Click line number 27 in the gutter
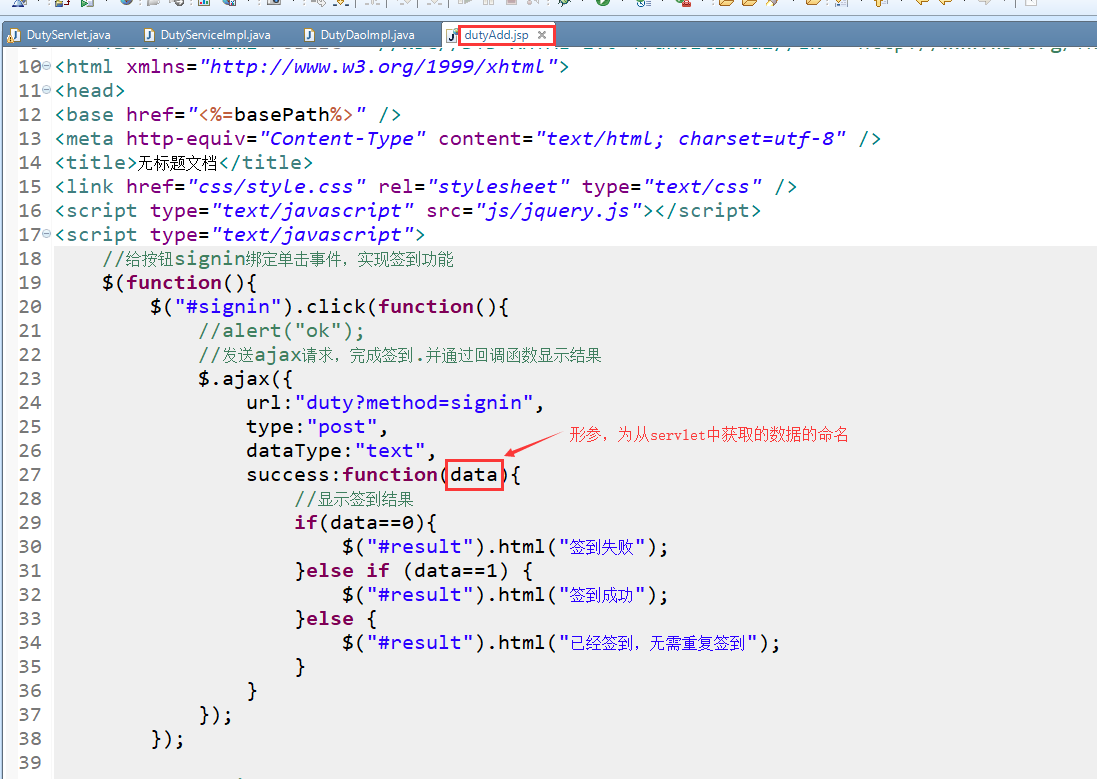 [30, 474]
